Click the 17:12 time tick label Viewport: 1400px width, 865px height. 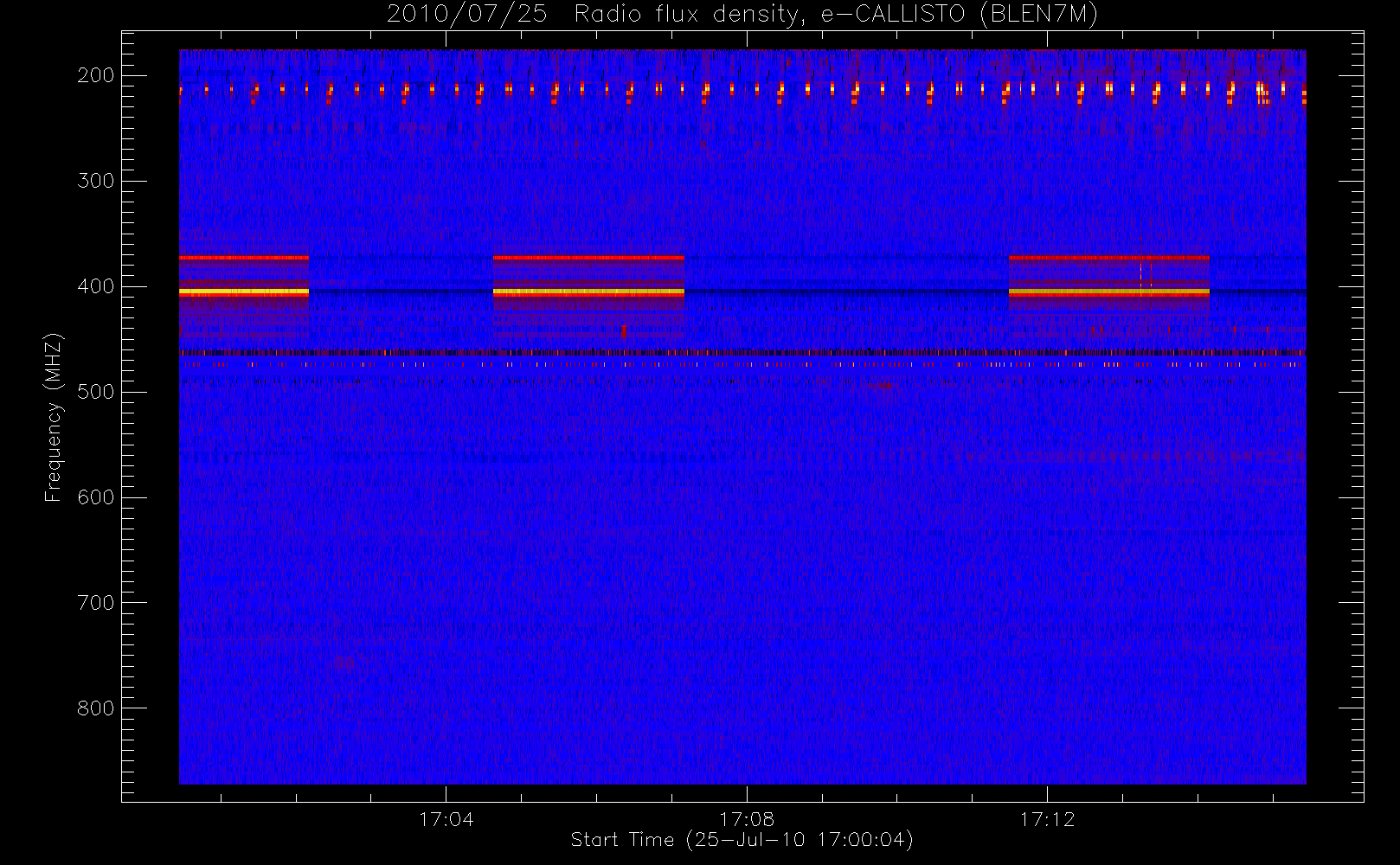coord(1047,819)
